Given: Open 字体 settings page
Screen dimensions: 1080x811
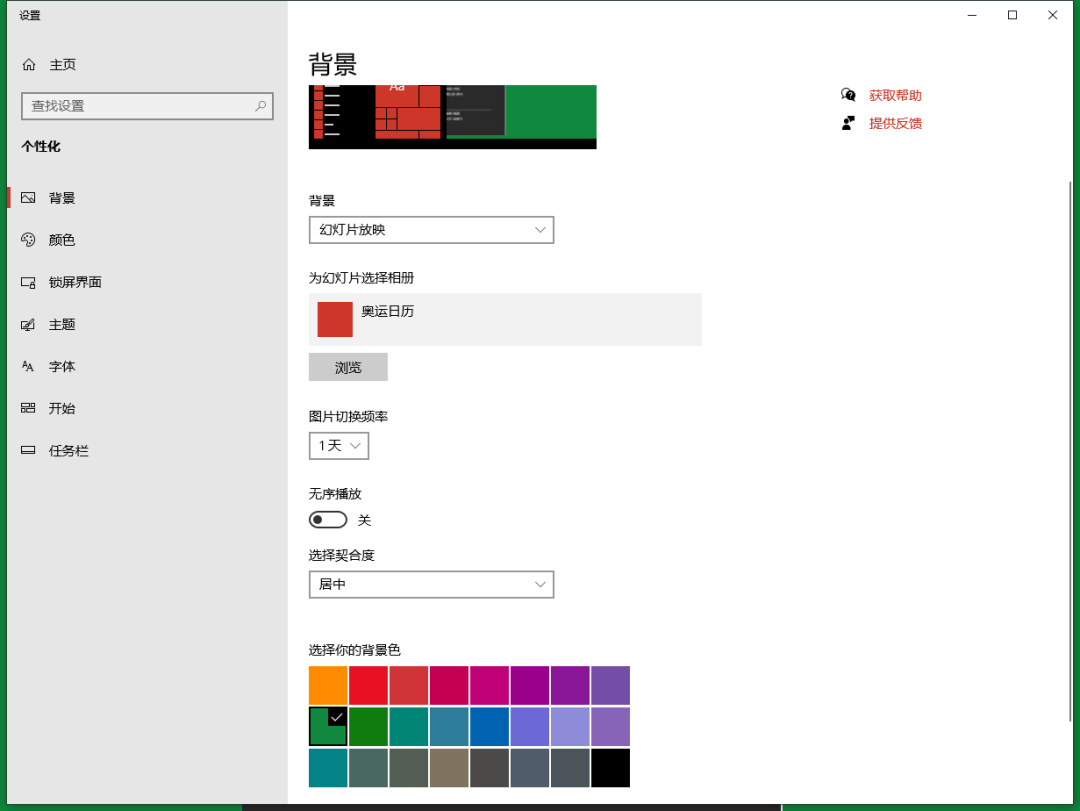Looking at the screenshot, I should (x=62, y=367).
